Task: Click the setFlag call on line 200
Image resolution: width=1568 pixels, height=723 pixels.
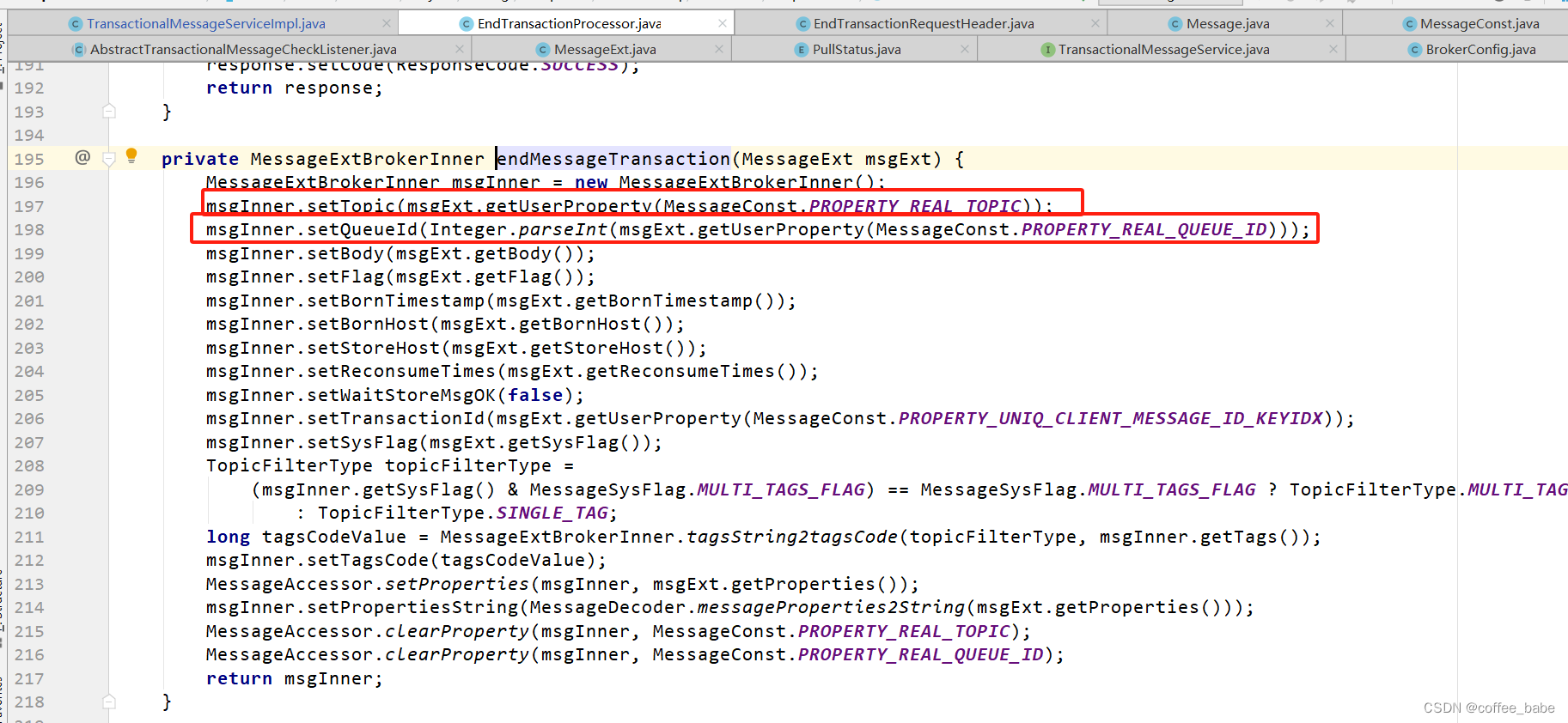Action: tap(345, 276)
